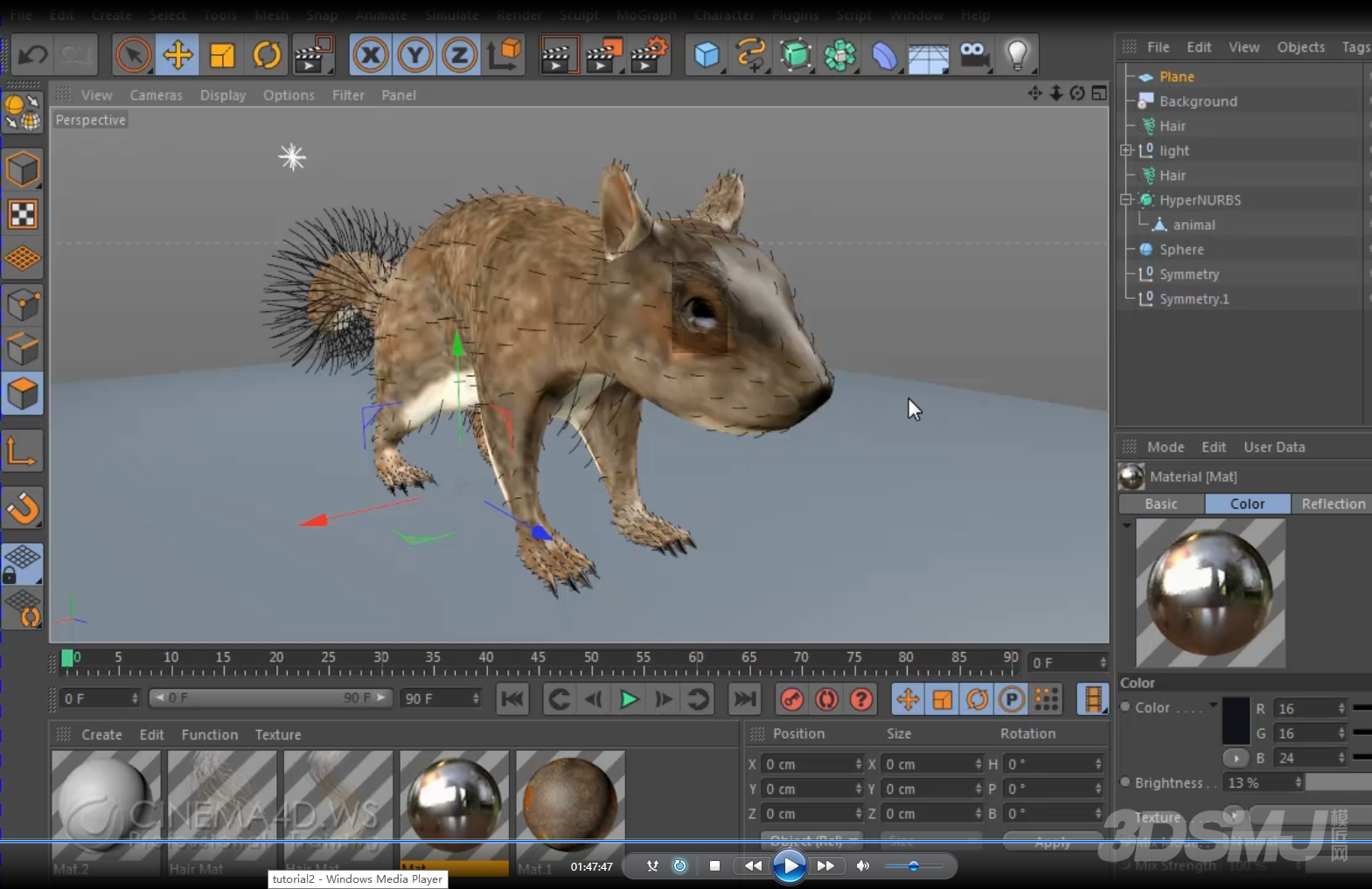This screenshot has height=889, width=1372.
Task: Expand the light object tree
Action: (x=1126, y=150)
